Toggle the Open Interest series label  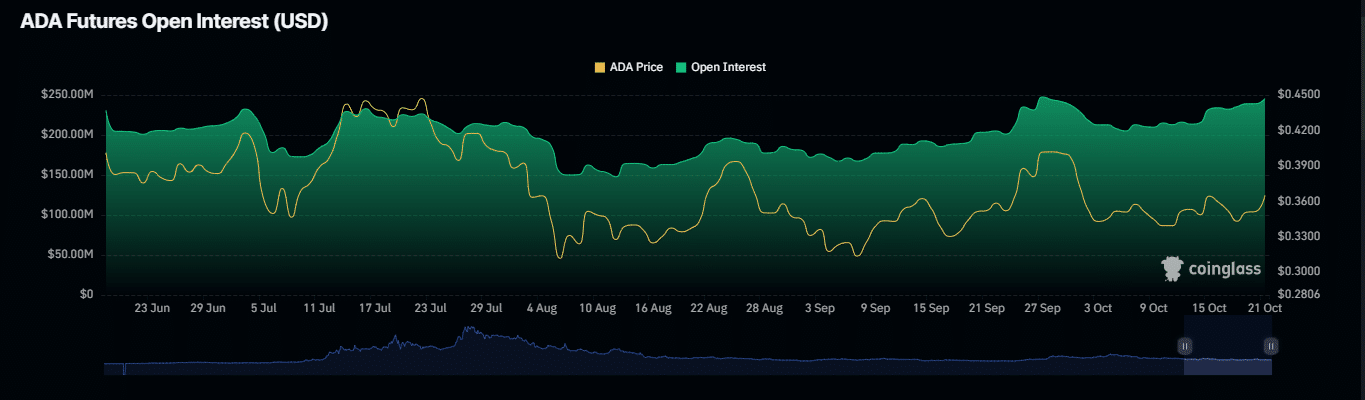click(x=728, y=67)
